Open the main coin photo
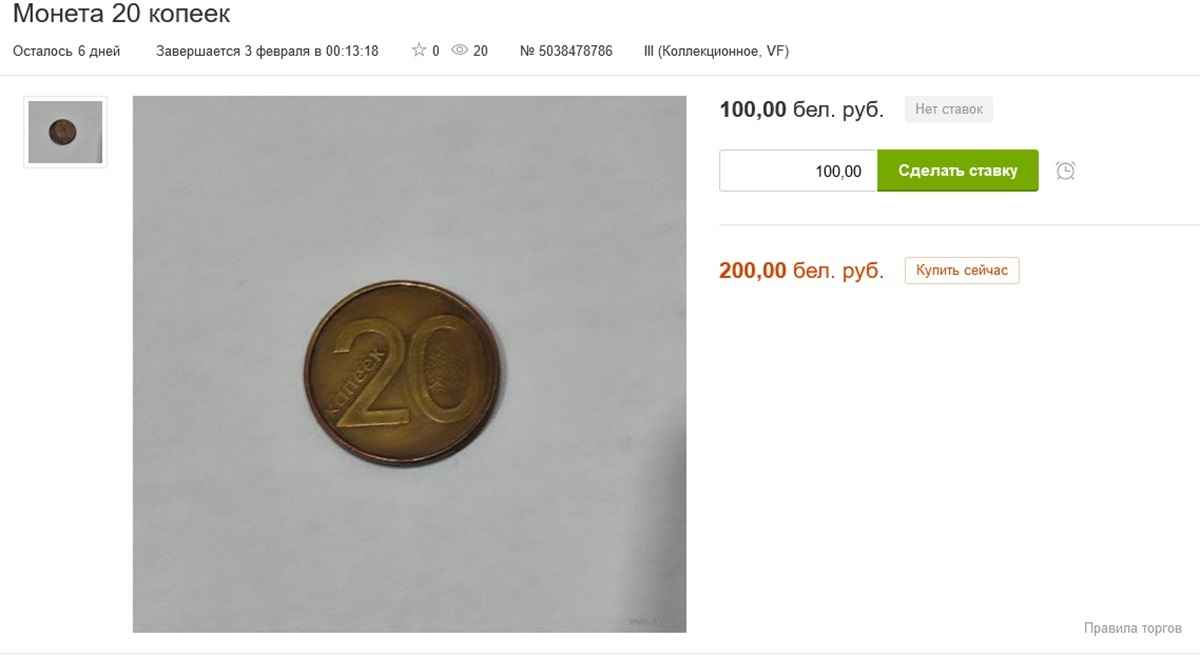 [x=409, y=364]
